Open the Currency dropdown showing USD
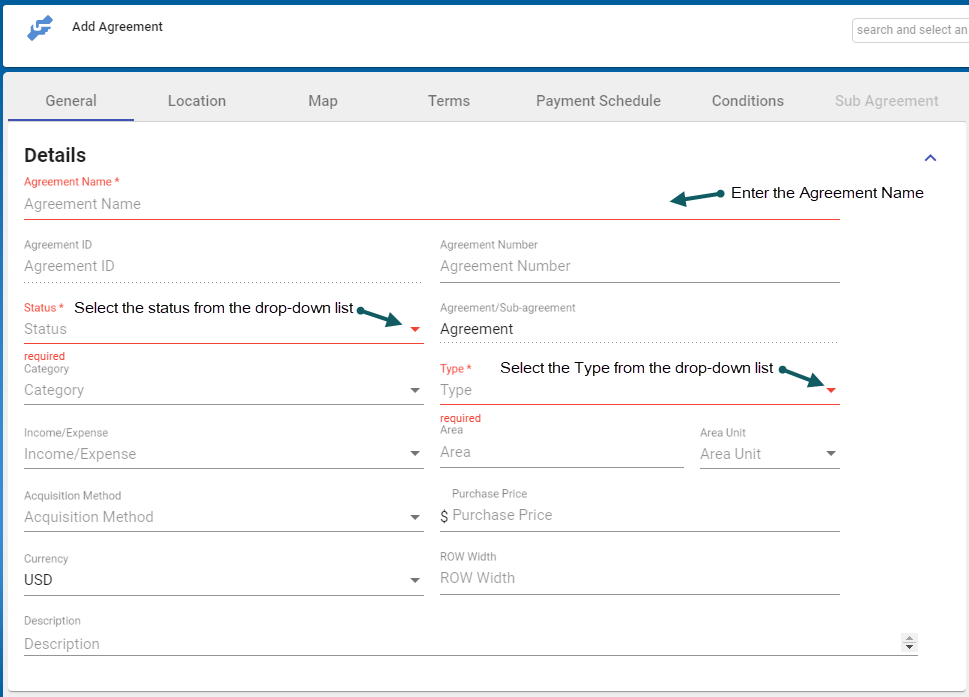Viewport: 969px width, 697px height. click(x=415, y=580)
